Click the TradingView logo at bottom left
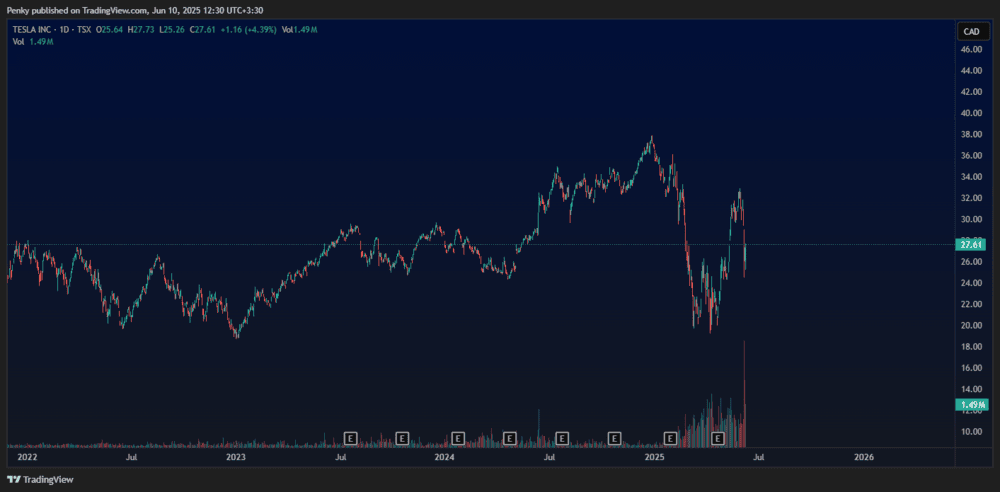 pos(40,479)
